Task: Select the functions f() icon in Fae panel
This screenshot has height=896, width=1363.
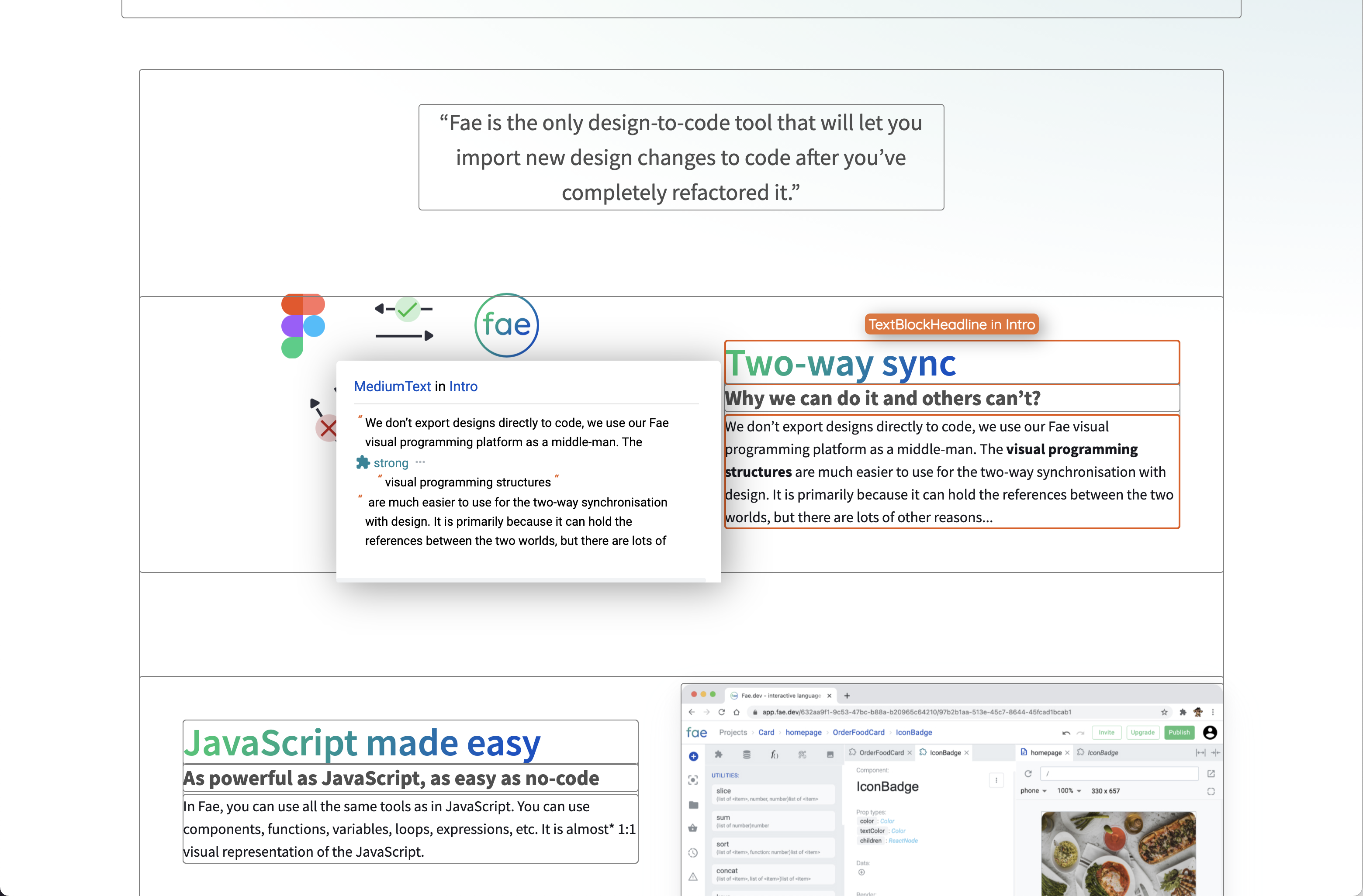Action: click(774, 755)
